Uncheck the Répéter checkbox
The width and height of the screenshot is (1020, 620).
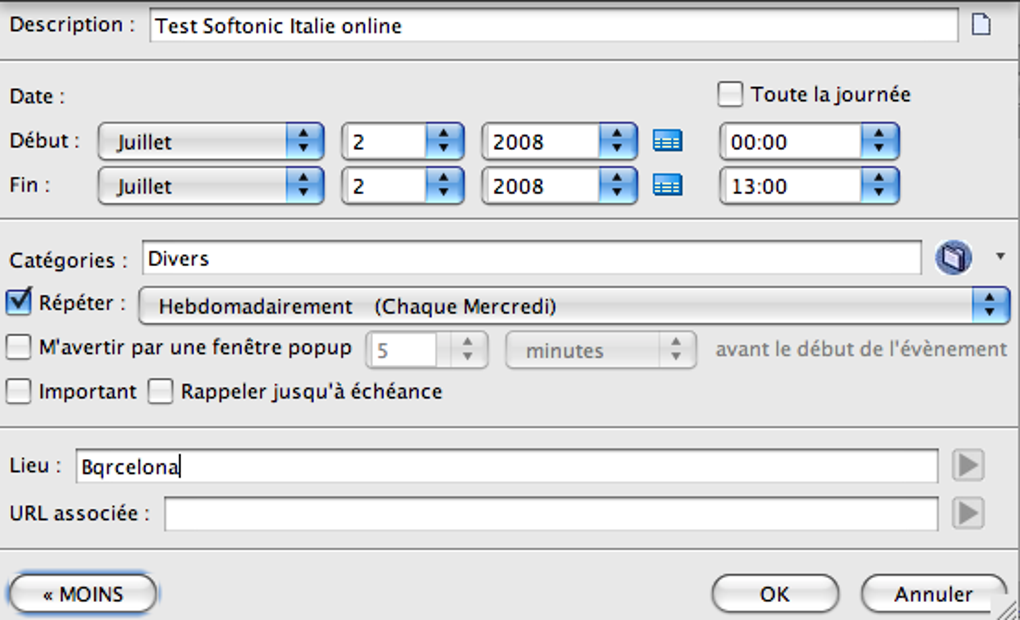coord(19,301)
